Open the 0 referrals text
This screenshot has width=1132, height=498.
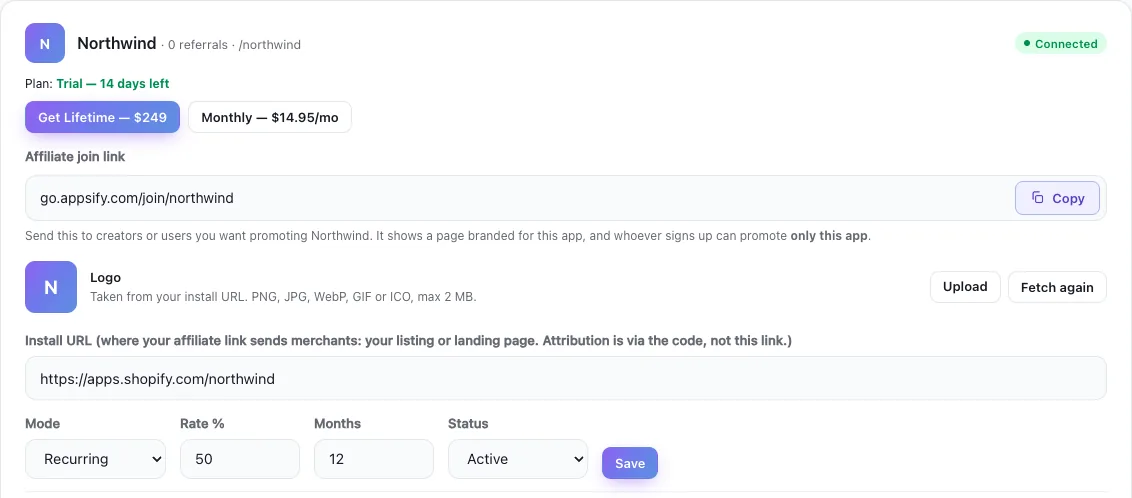tap(196, 45)
